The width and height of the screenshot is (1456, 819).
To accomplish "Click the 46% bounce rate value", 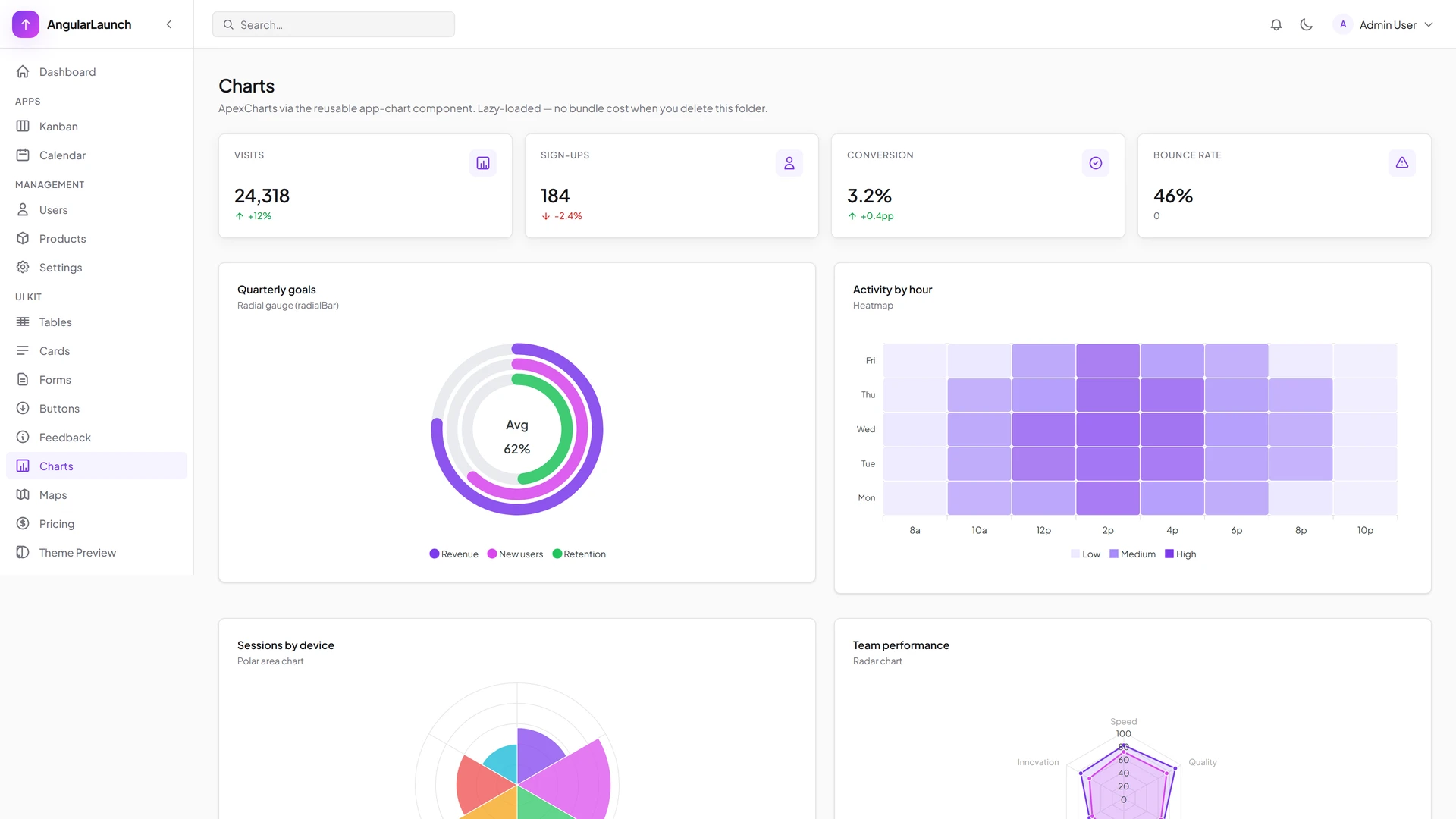I will pos(1173,196).
